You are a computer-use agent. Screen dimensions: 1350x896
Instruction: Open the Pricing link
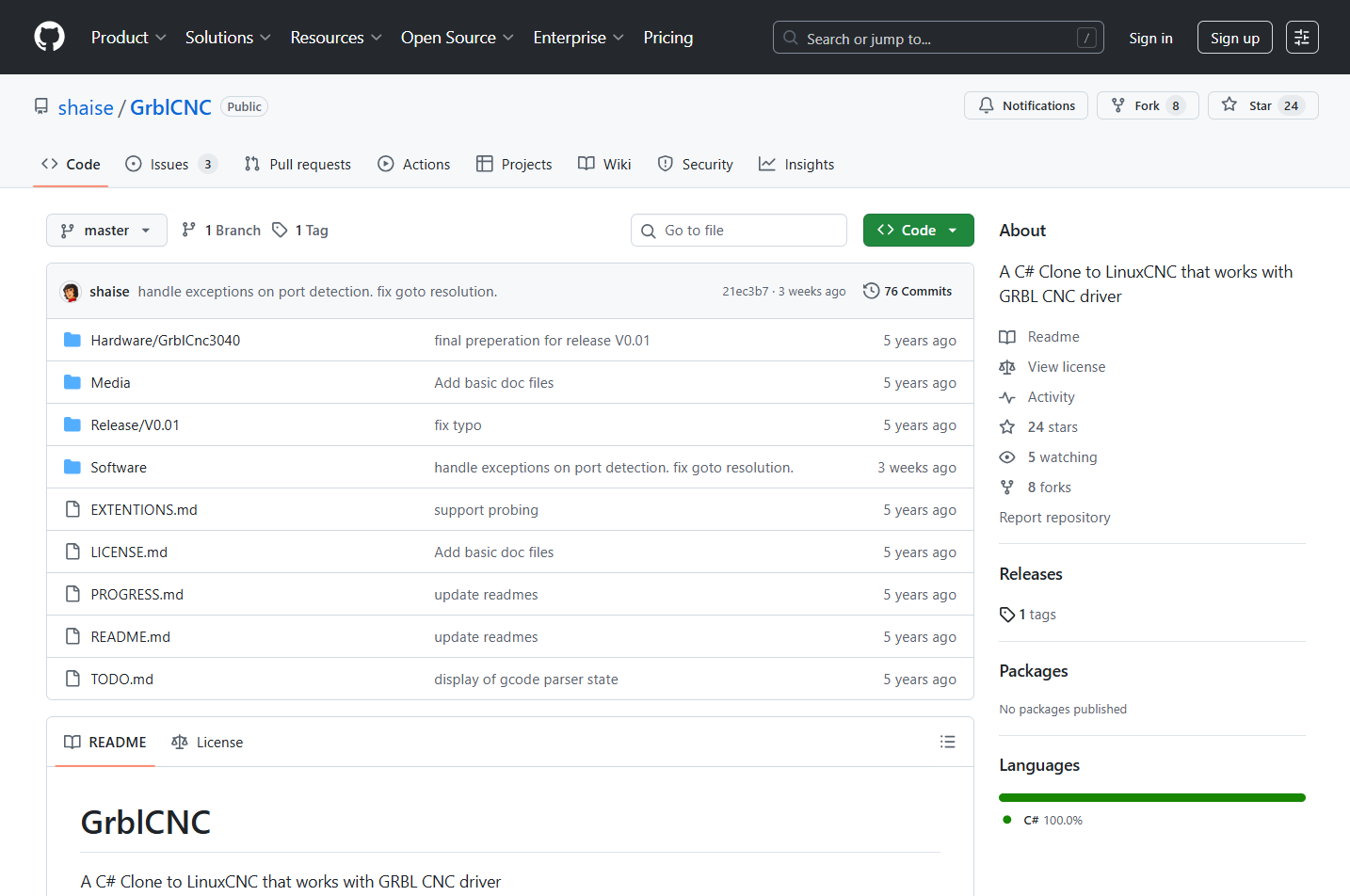(668, 38)
